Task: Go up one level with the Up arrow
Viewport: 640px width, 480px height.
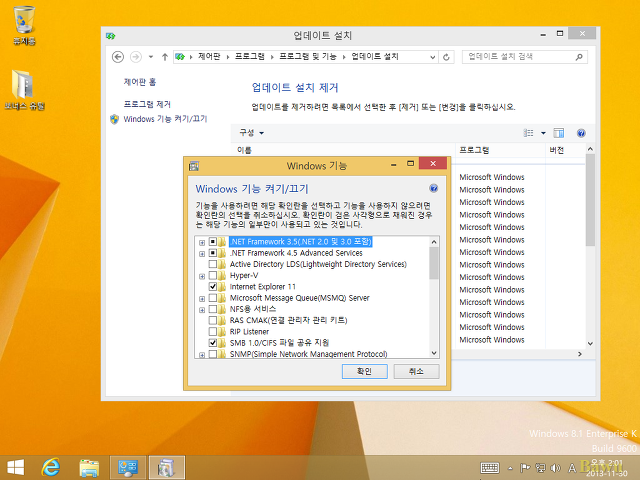Action: coord(164,57)
